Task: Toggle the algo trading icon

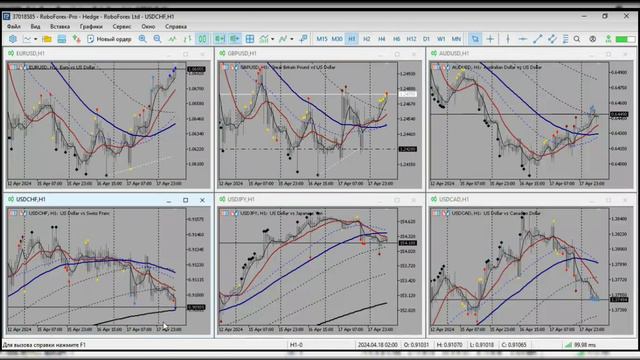Action: coord(76,39)
